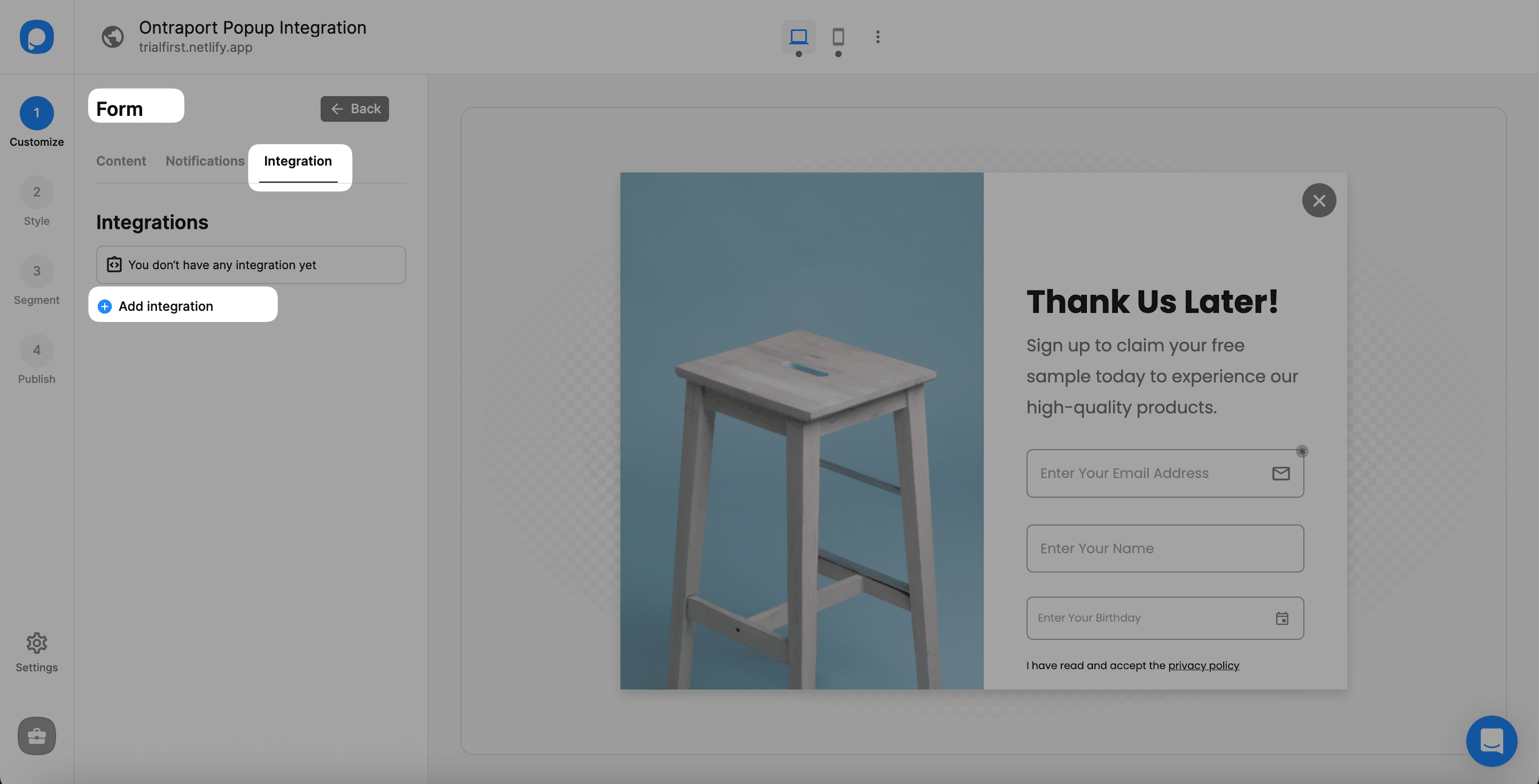Switch to the Notifications tab
1539x784 pixels.
[x=205, y=161]
